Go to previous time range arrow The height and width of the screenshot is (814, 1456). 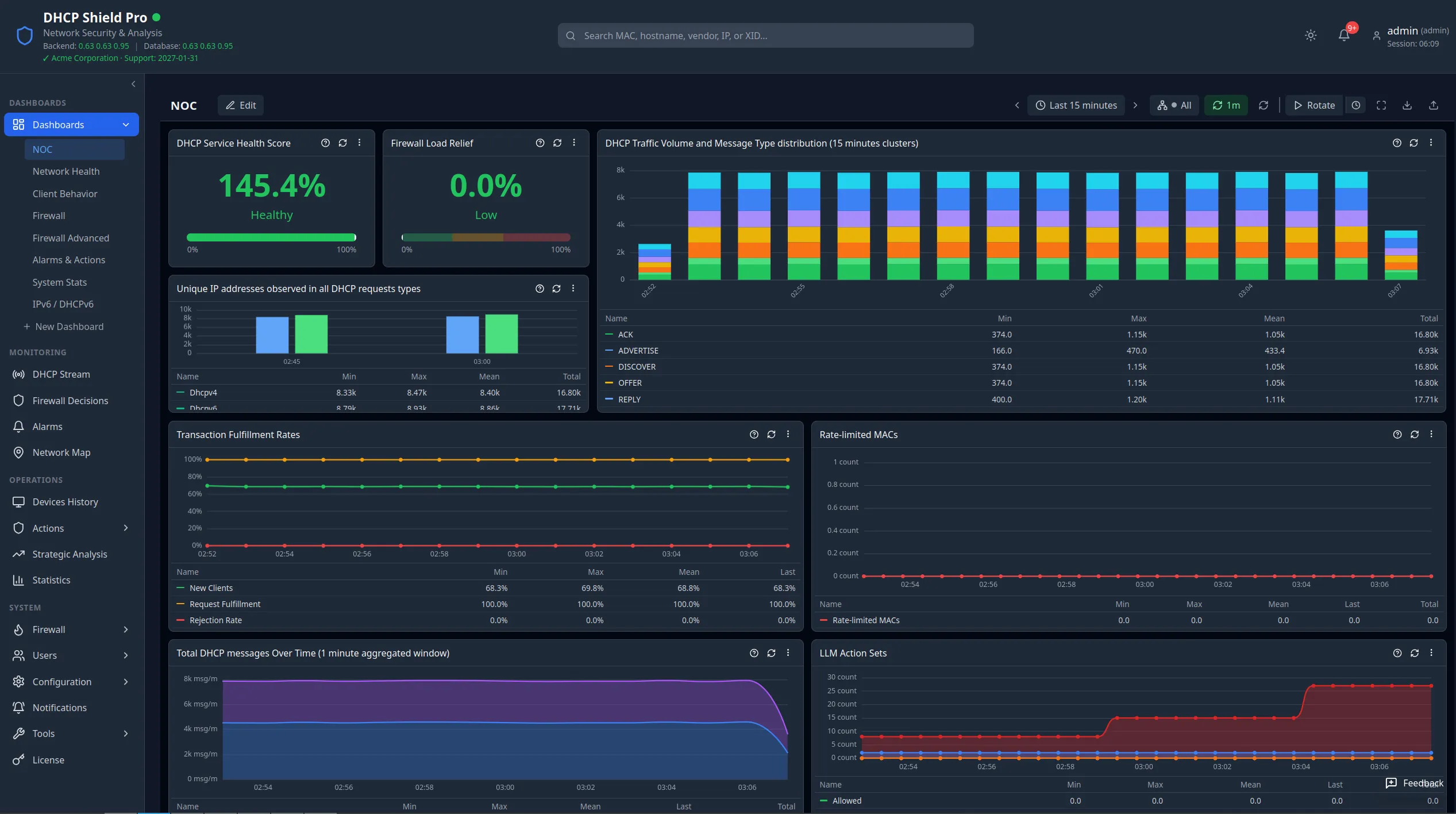pos(1017,105)
